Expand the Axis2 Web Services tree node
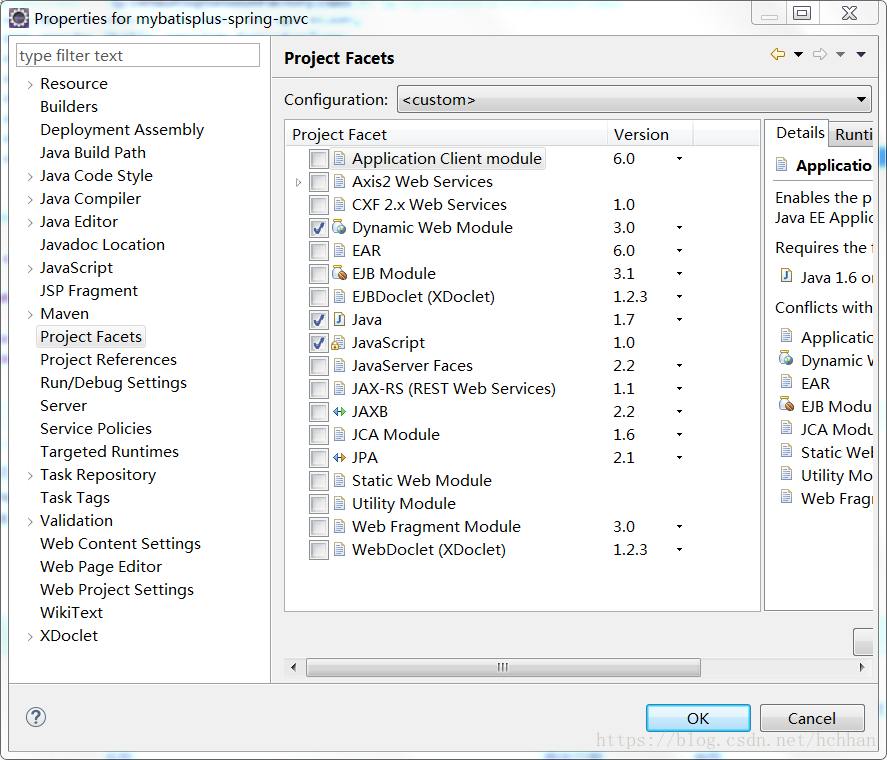The width and height of the screenshot is (887, 760). [x=298, y=182]
